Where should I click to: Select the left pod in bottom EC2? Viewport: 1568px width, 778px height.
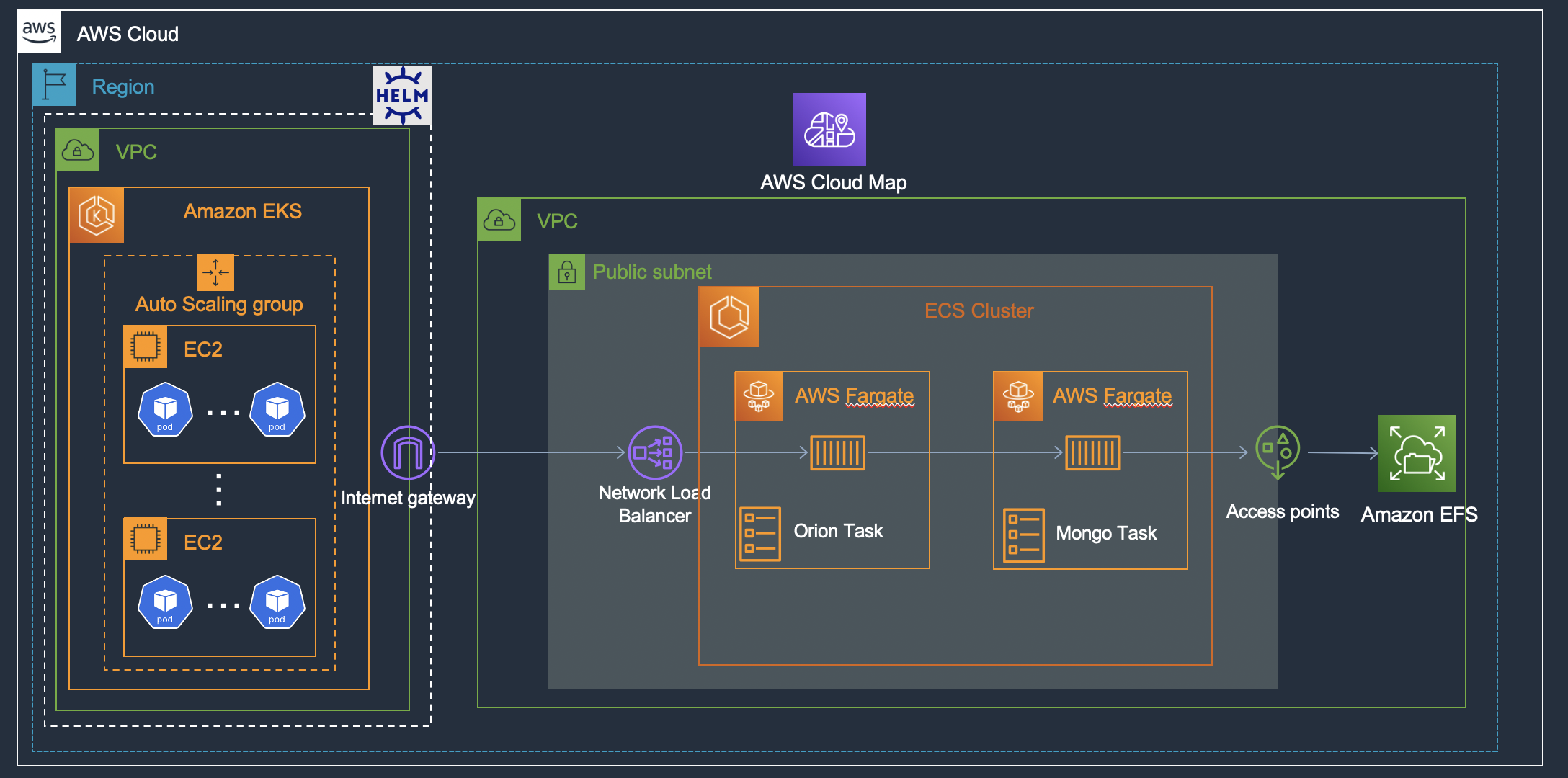165,602
